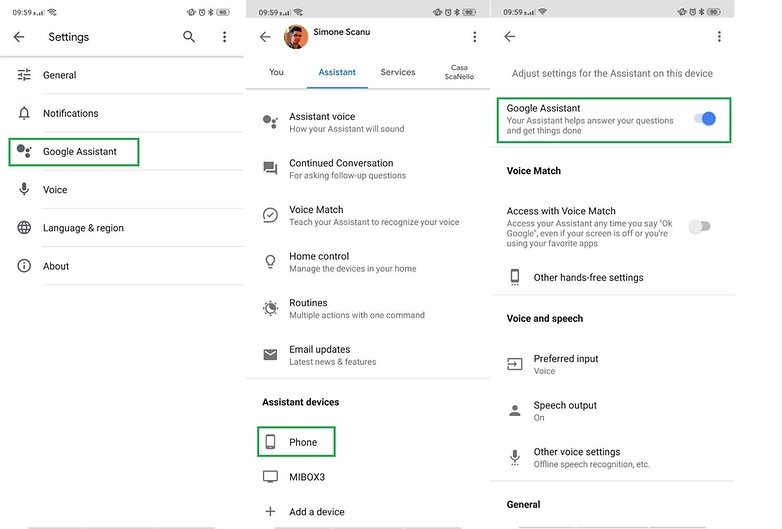Click the Notifications bell icon
The image size is (782, 529).
pos(24,113)
